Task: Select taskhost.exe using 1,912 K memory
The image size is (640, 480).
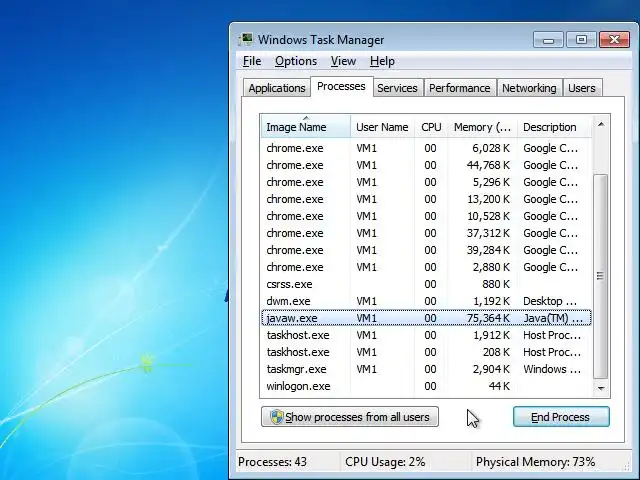Action: coord(426,335)
